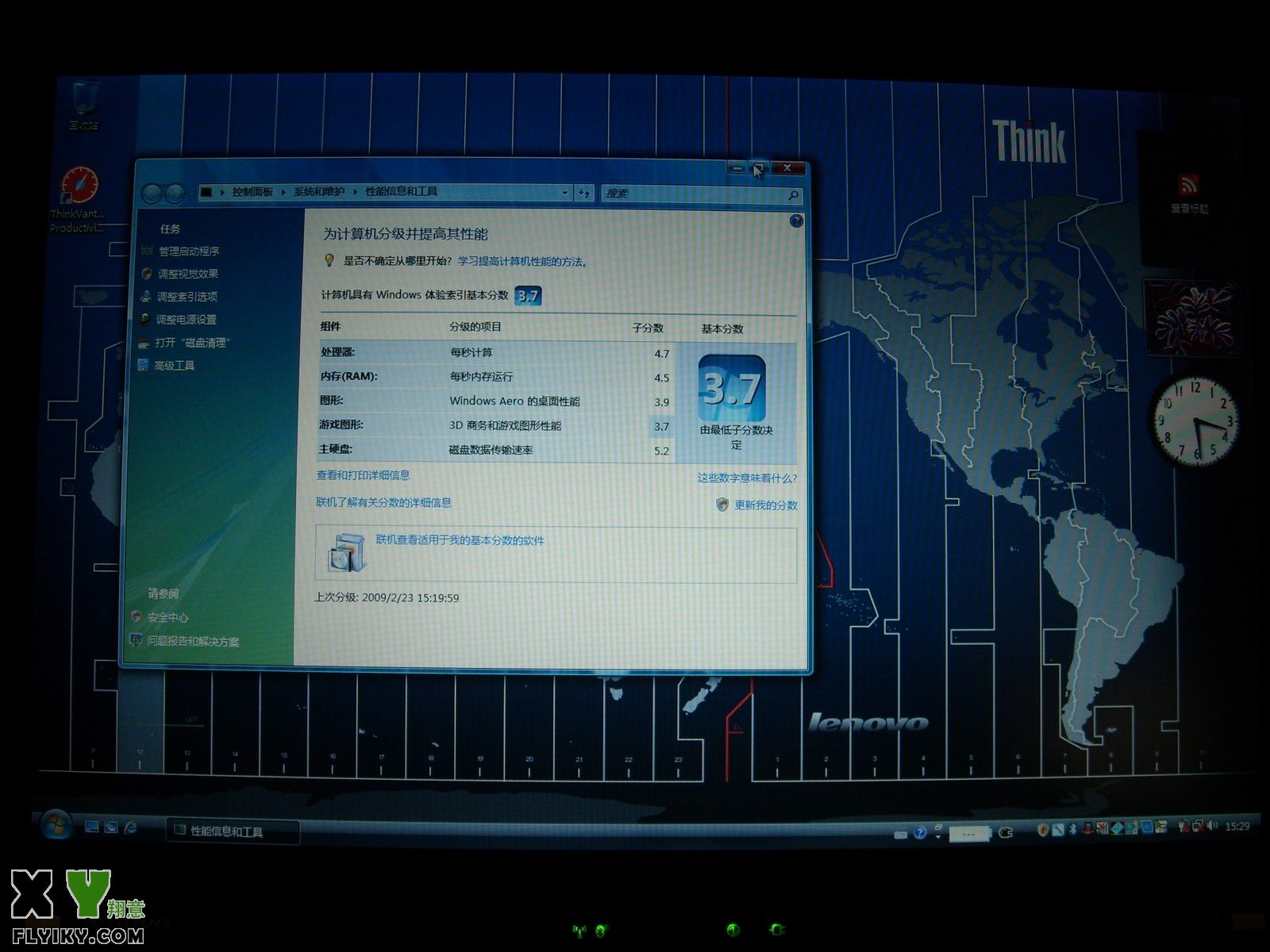Click the 处理器 row subscore 4.7
Screen dimensions: 1270x952
(662, 354)
